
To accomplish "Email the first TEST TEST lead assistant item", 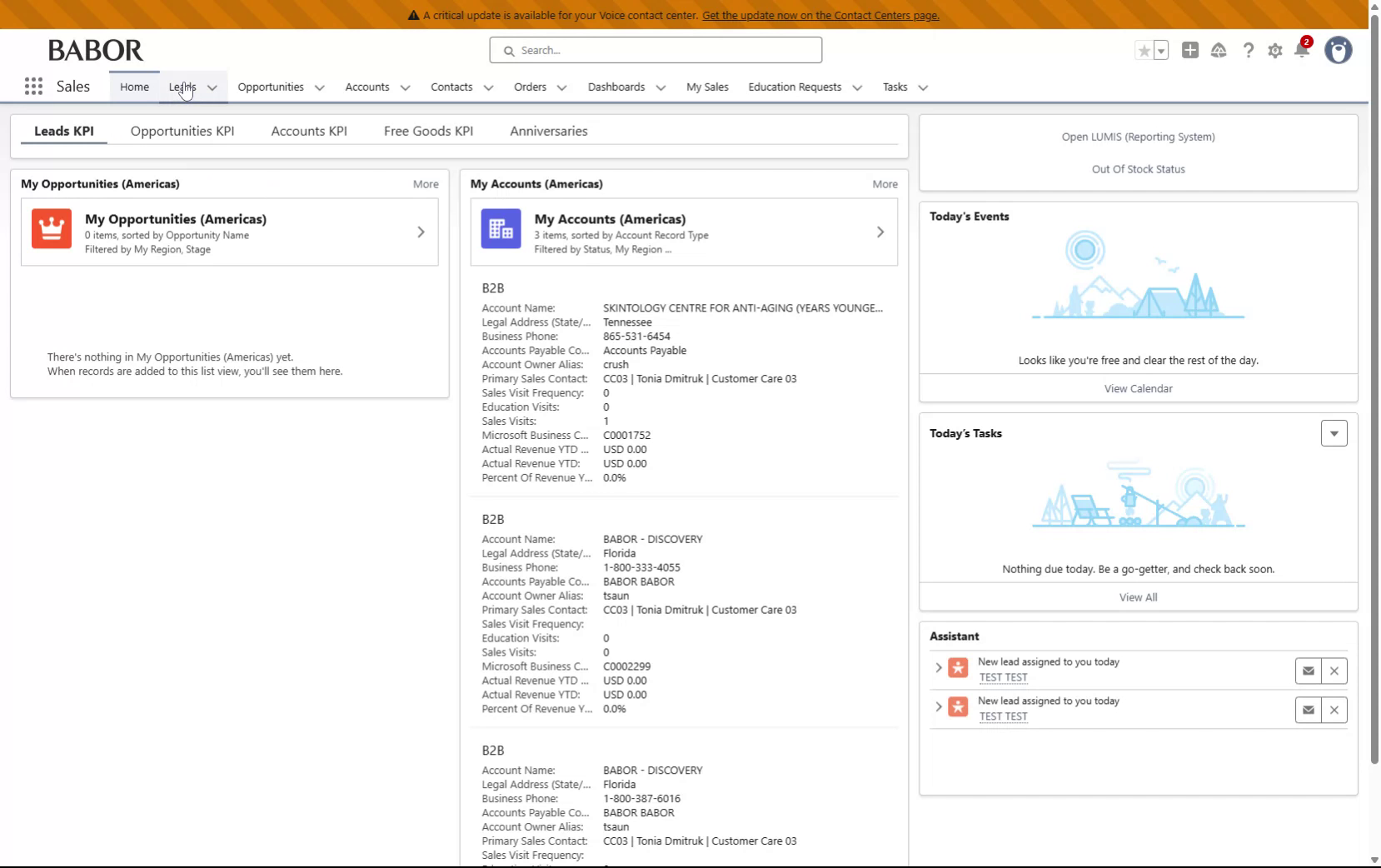I will 1308,671.
